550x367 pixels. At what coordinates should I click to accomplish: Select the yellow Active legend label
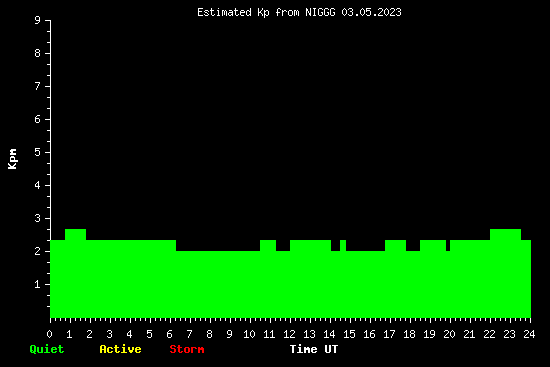tap(120, 349)
